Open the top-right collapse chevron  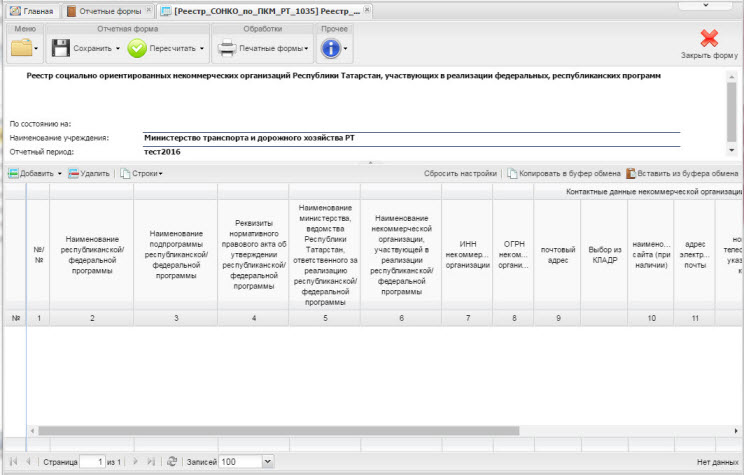click(x=706, y=5)
